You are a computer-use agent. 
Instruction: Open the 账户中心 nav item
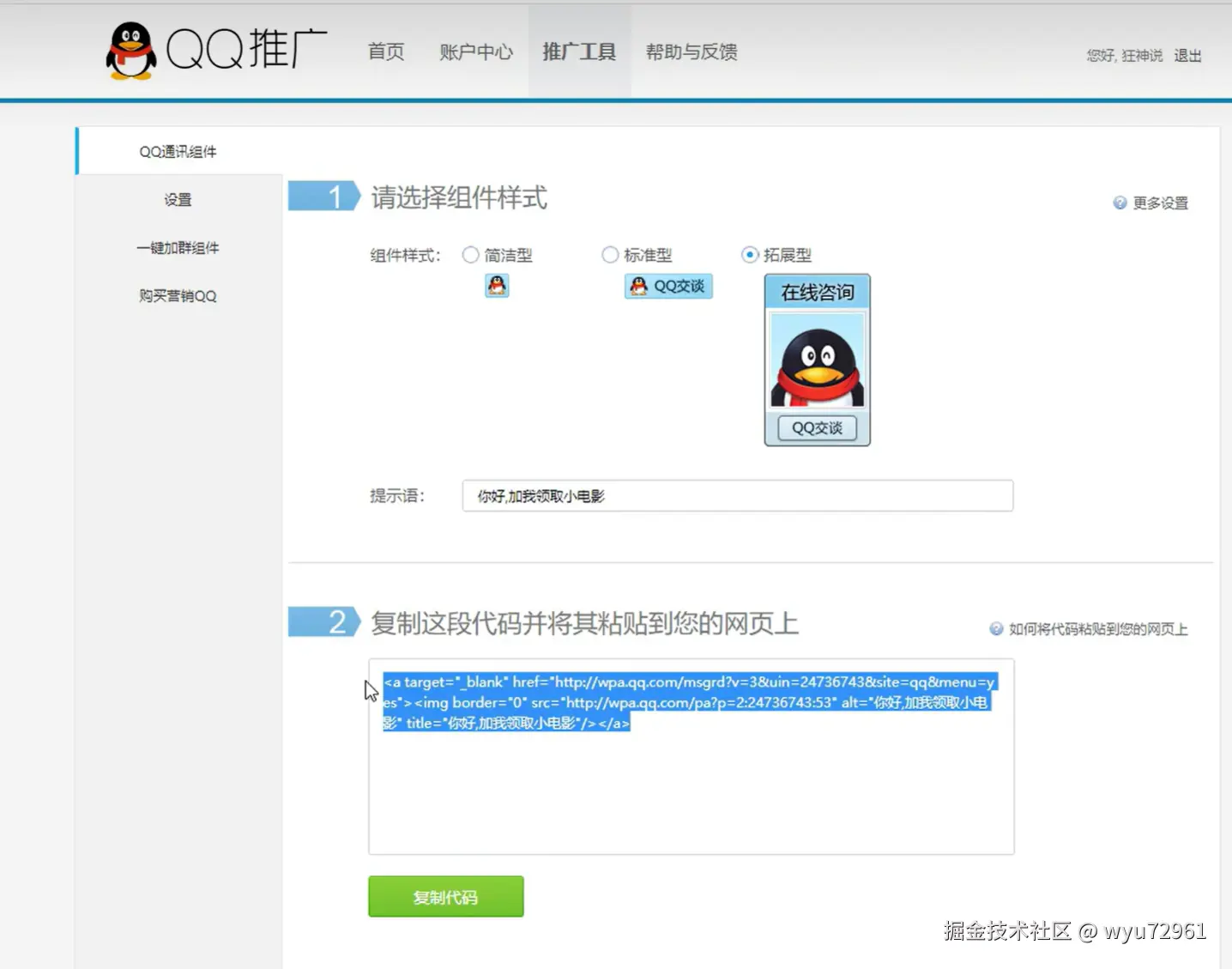point(476,51)
